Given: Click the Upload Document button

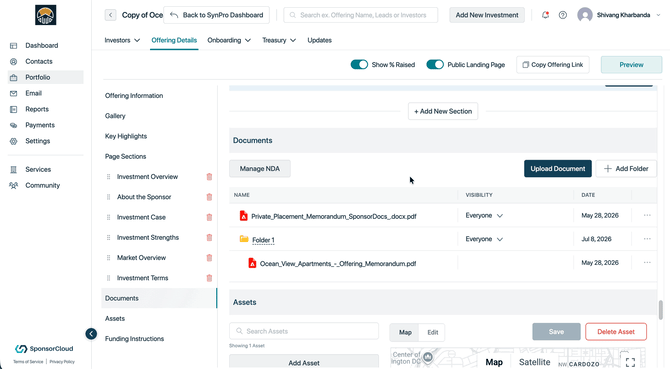Looking at the screenshot, I should tap(558, 169).
